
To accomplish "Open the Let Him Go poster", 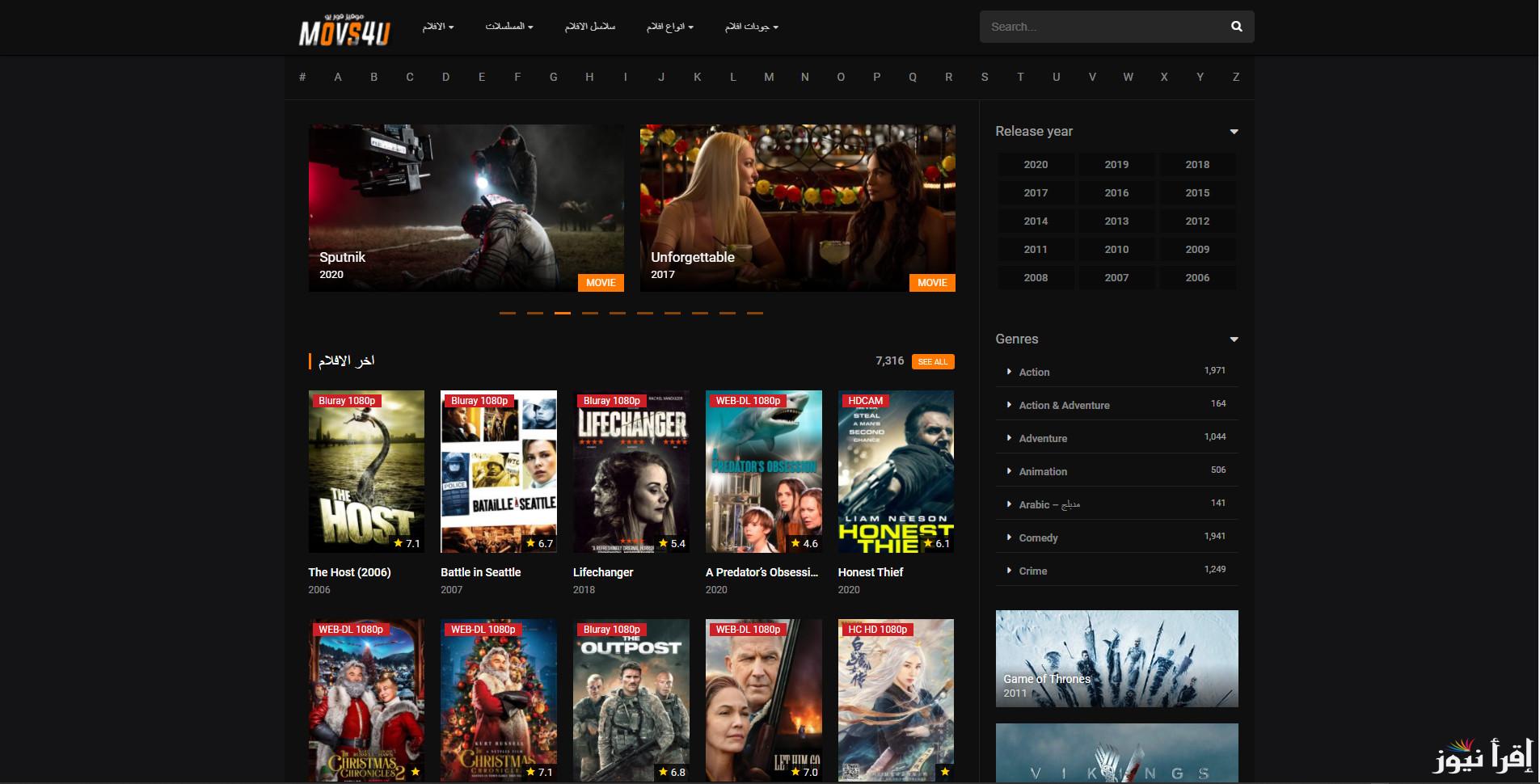I will click(x=764, y=701).
